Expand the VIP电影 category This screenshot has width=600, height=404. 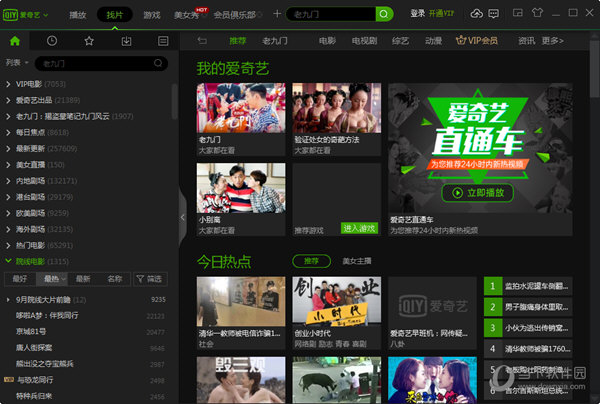8,84
